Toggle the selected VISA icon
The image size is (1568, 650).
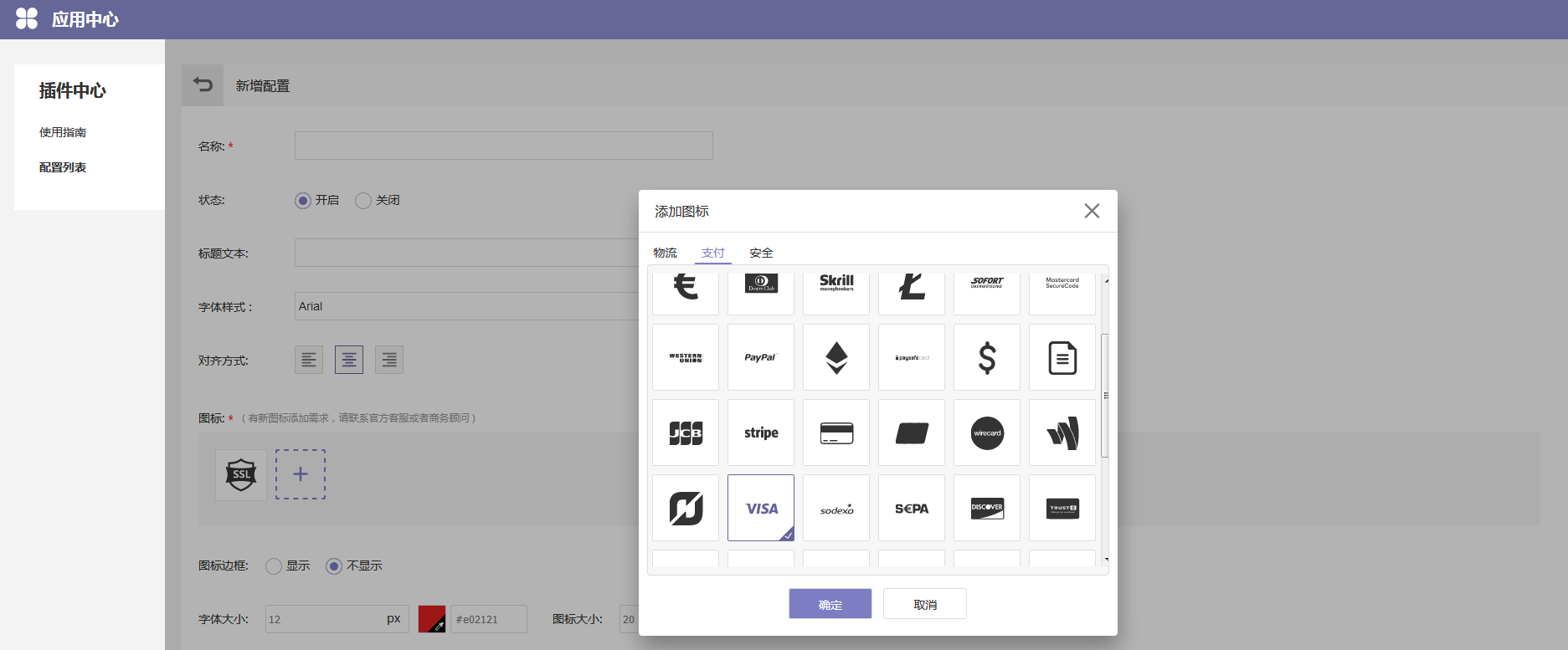click(x=761, y=508)
